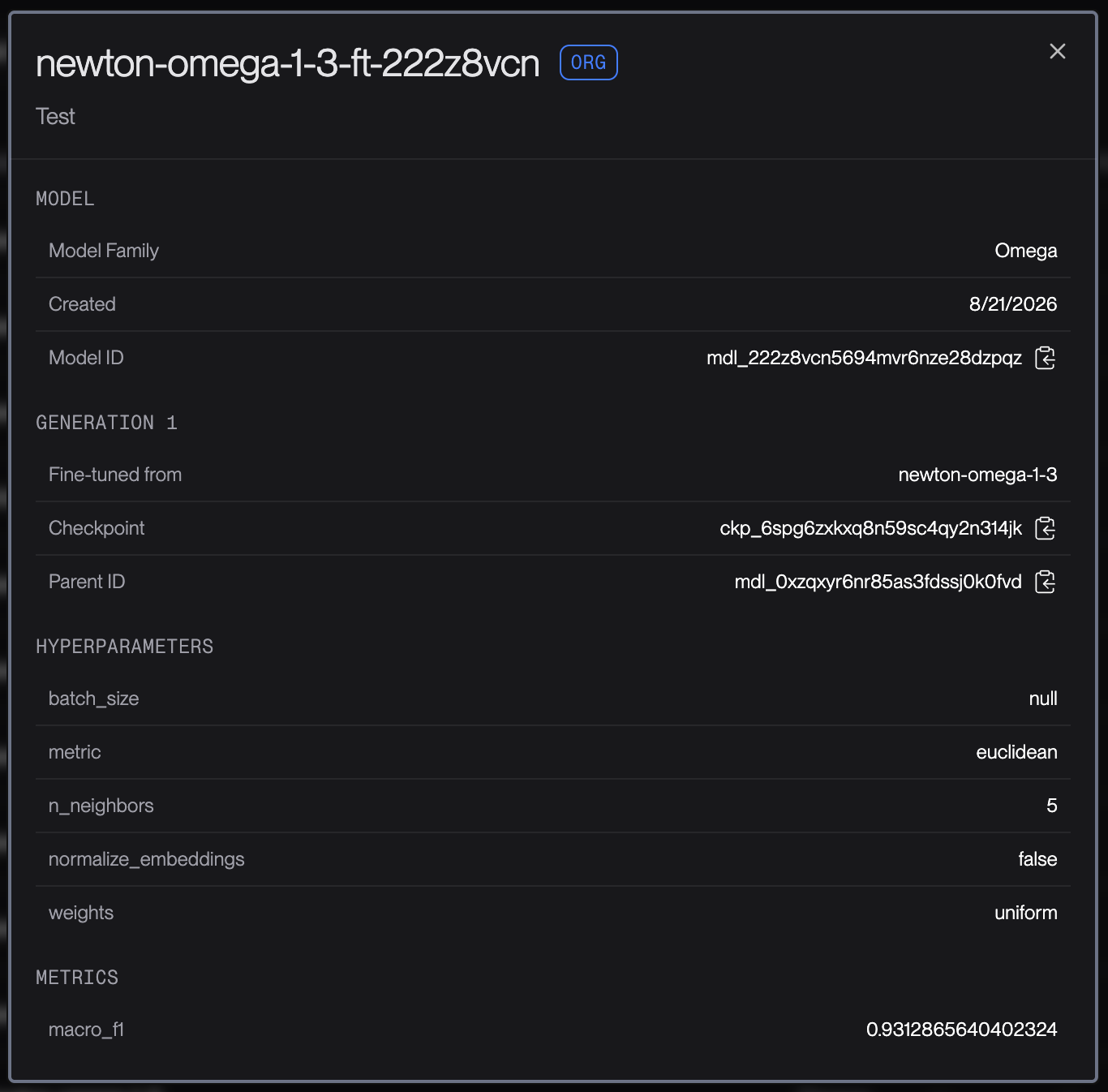
Task: Click the METRICS section heading
Action: [x=77, y=978]
